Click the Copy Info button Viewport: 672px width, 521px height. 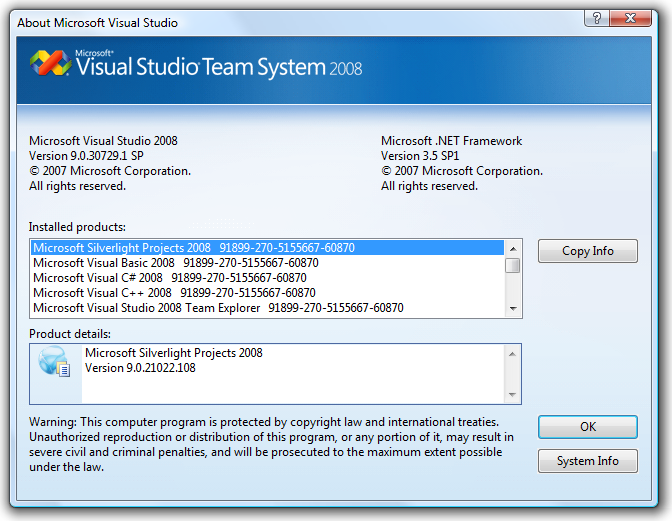[x=588, y=251]
